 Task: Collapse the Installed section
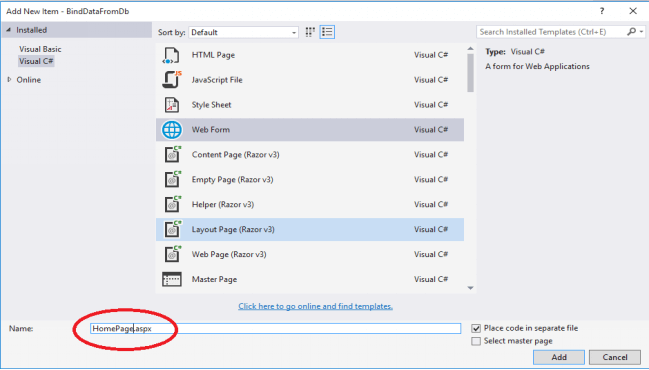(8, 30)
